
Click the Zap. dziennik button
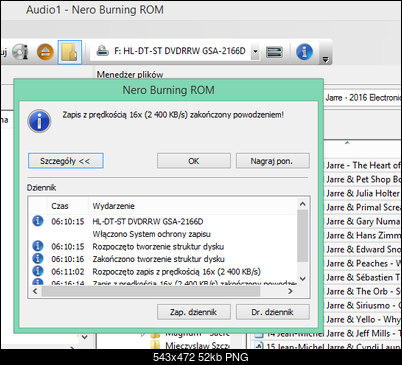(x=194, y=312)
